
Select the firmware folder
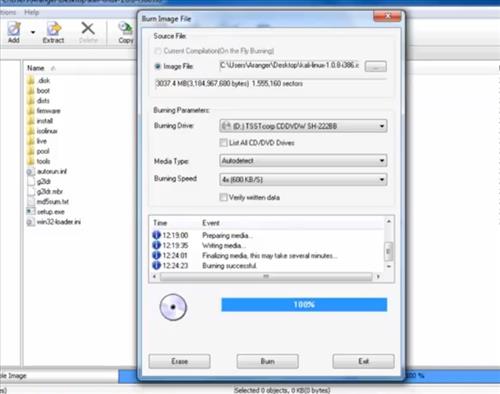44,111
